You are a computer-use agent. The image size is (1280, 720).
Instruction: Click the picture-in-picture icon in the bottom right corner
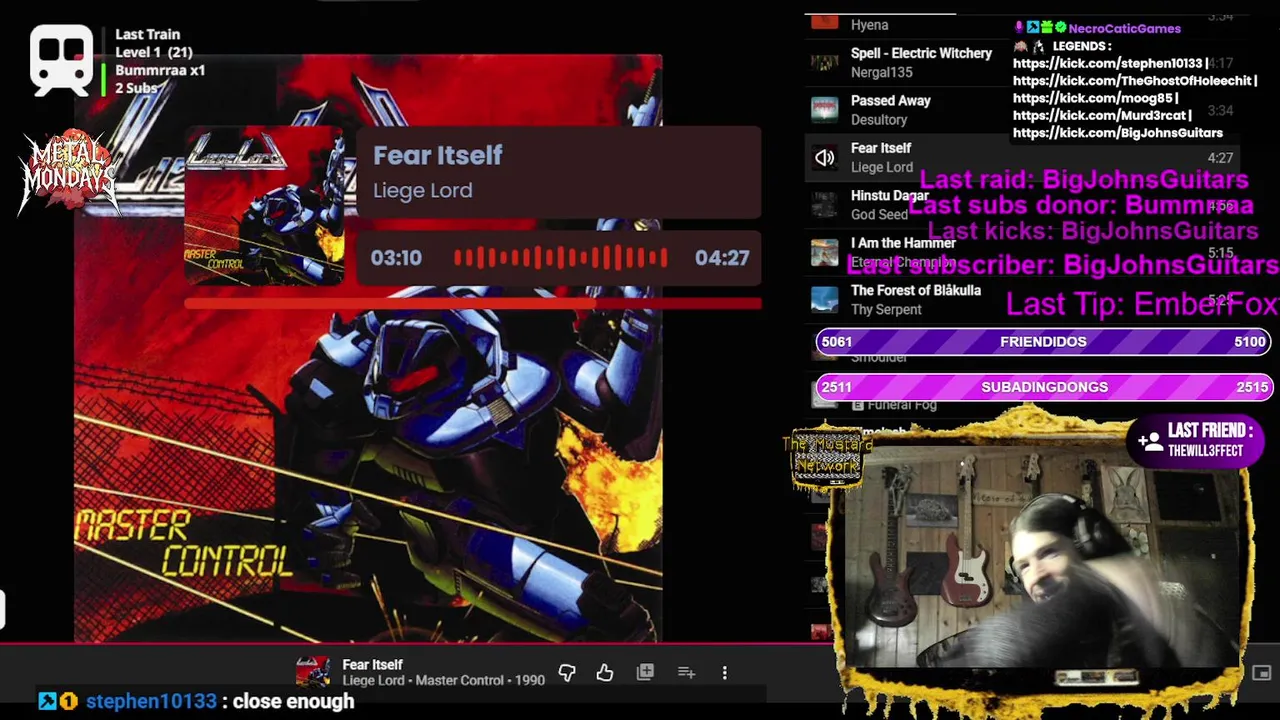point(1261,673)
